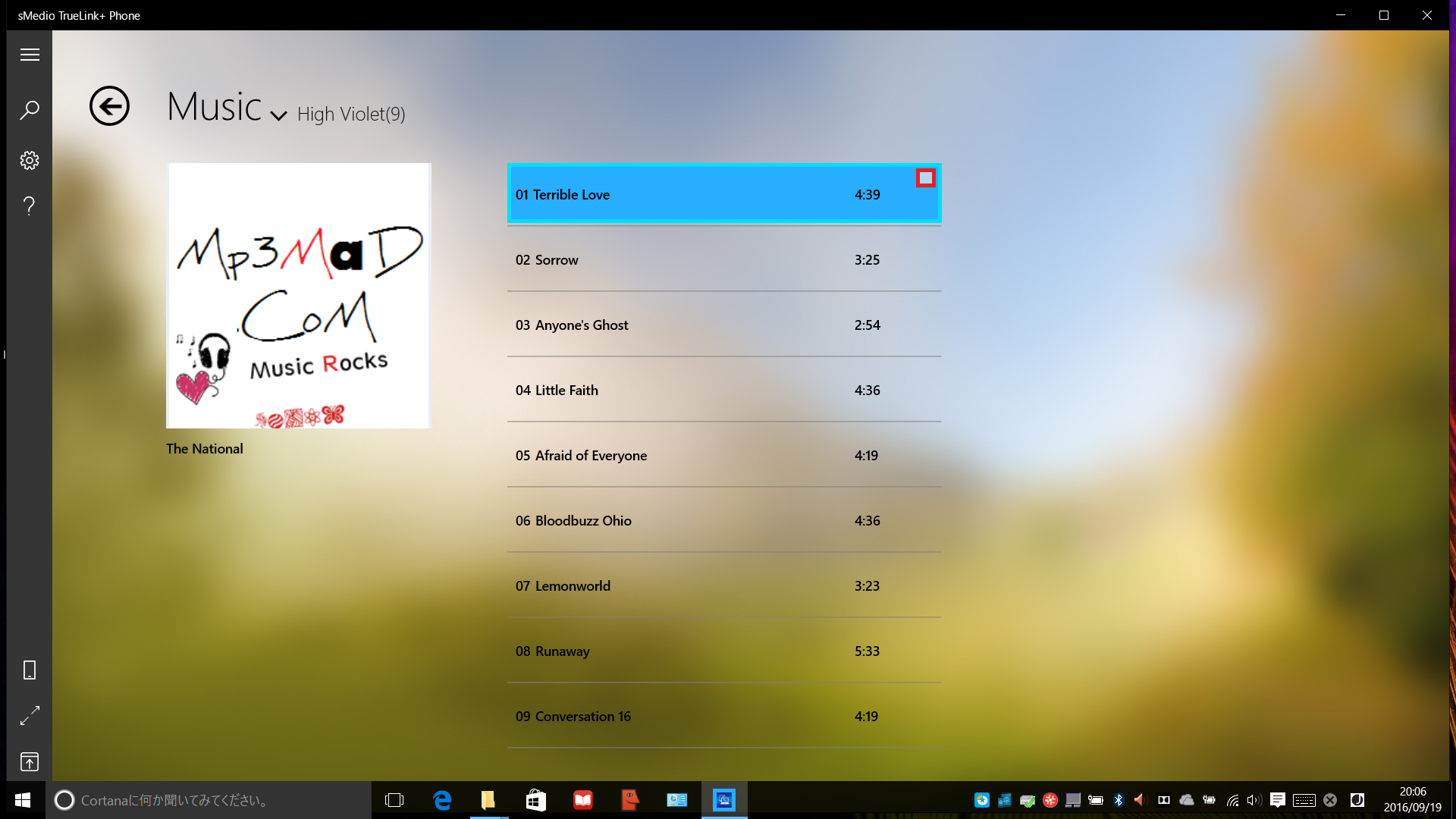Image resolution: width=1456 pixels, height=819 pixels.
Task: Click the fullscreen expand arrows icon
Action: click(30, 716)
